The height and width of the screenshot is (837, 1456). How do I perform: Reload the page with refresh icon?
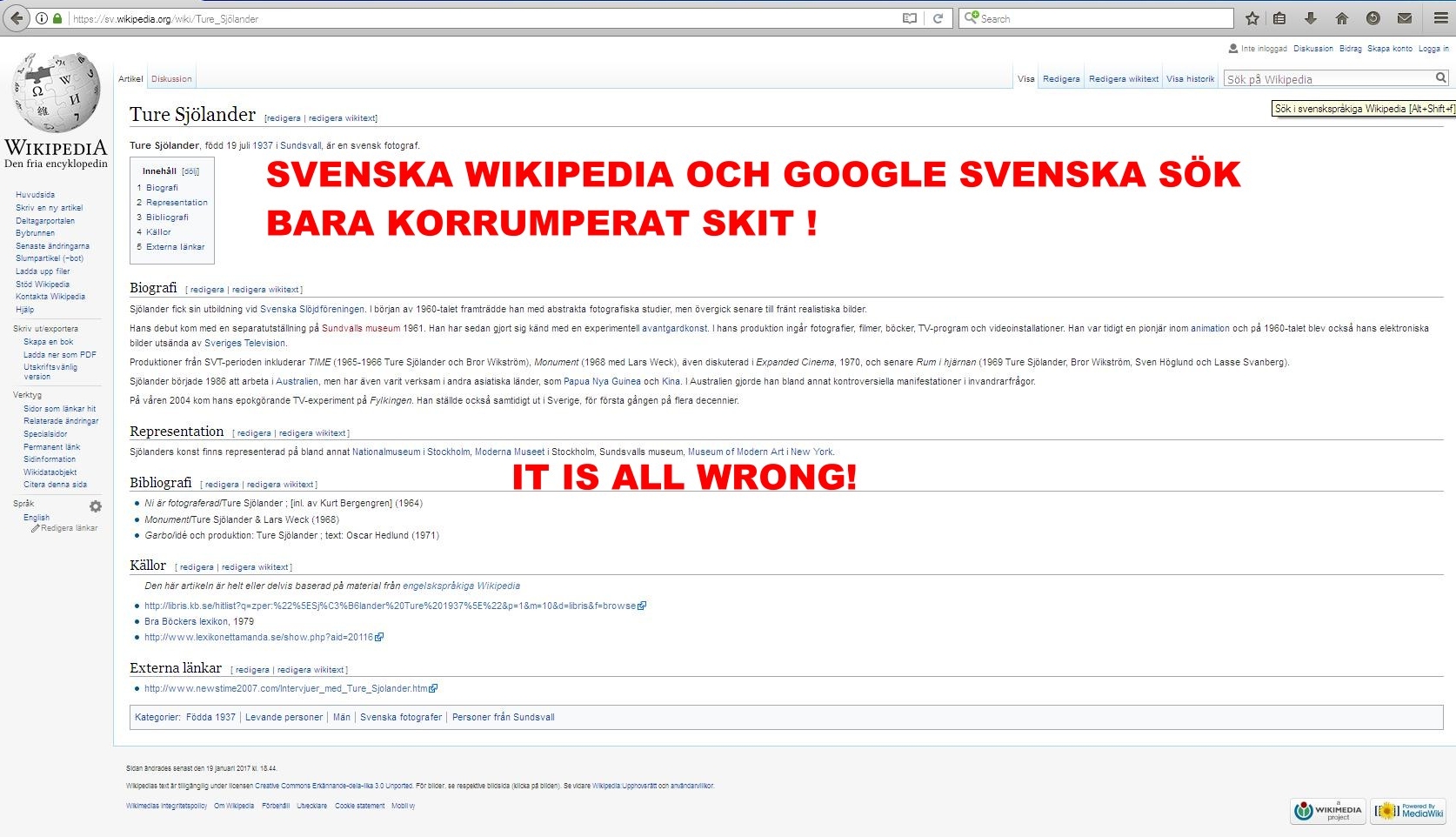coord(938,18)
